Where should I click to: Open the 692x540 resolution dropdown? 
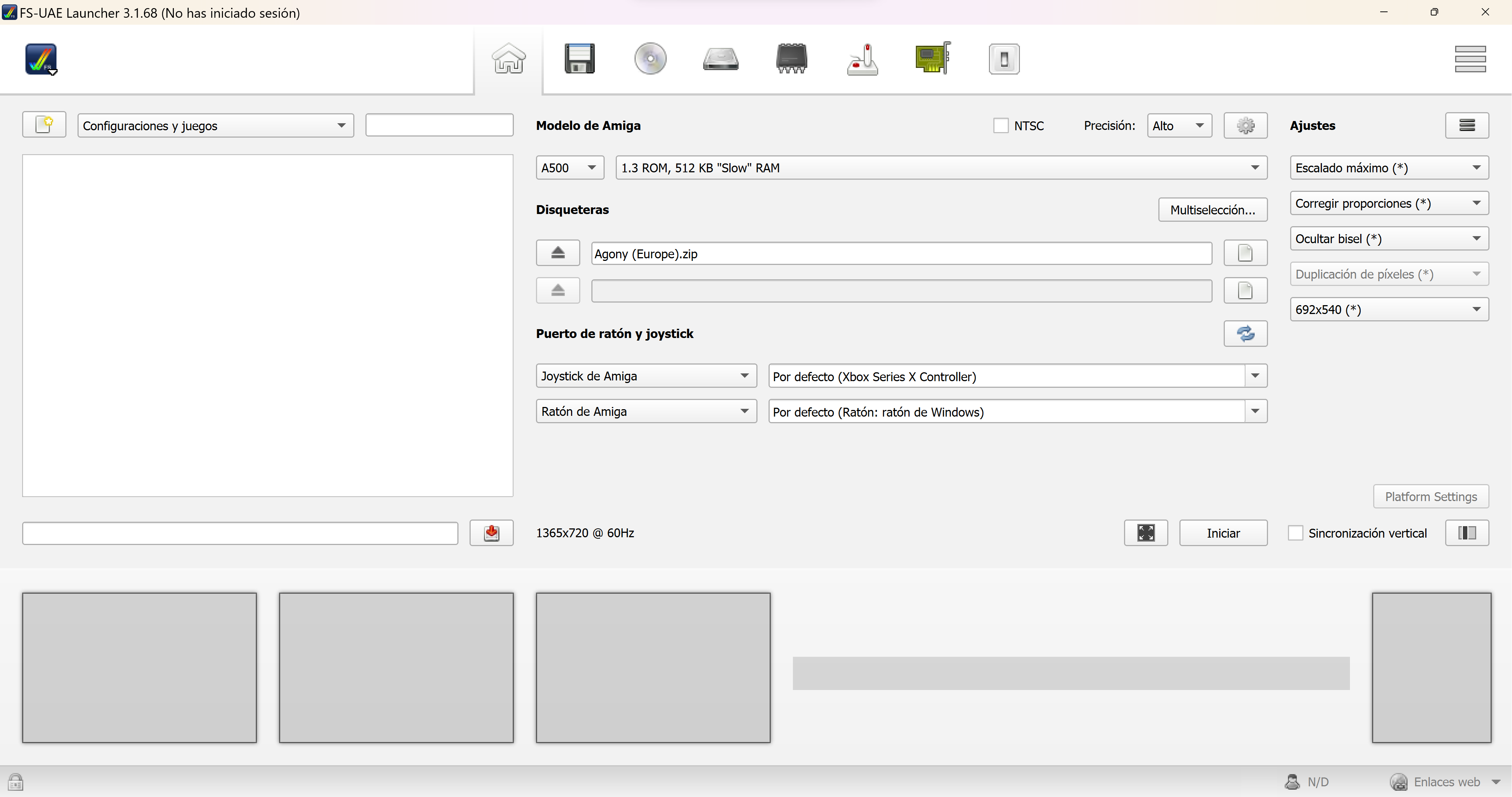(1389, 309)
